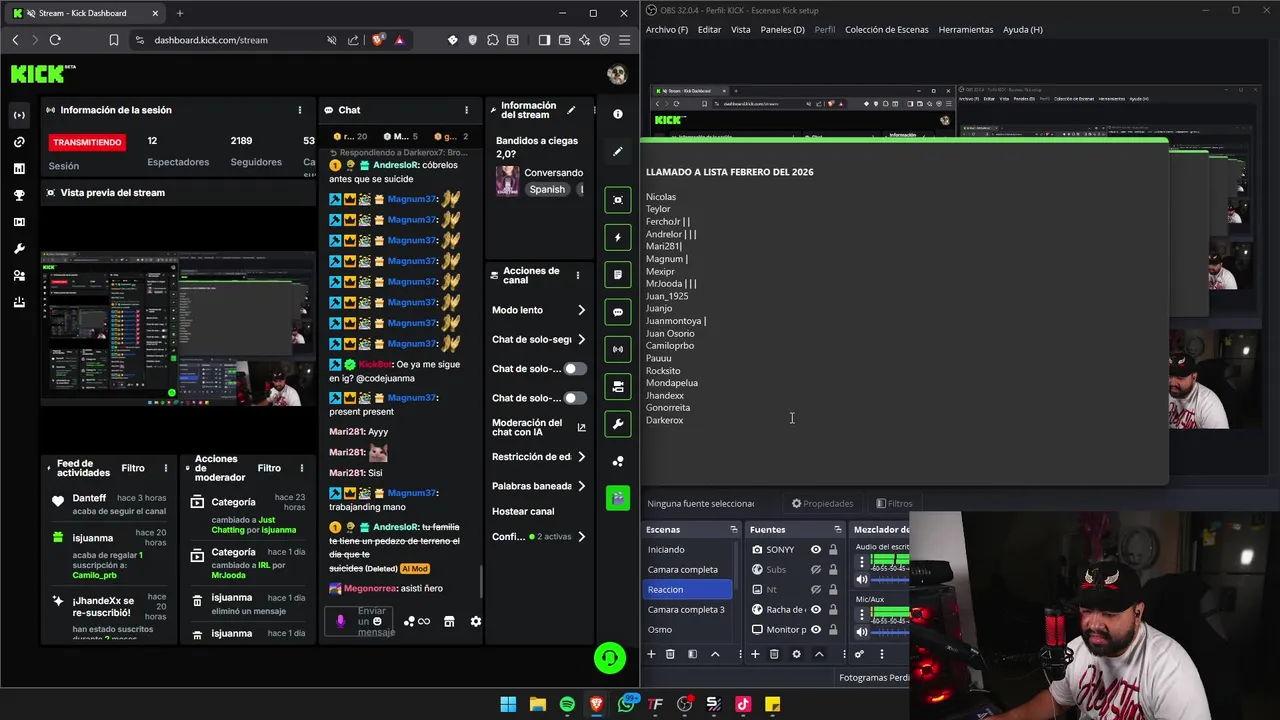Expand the Modo lento option

581,310
